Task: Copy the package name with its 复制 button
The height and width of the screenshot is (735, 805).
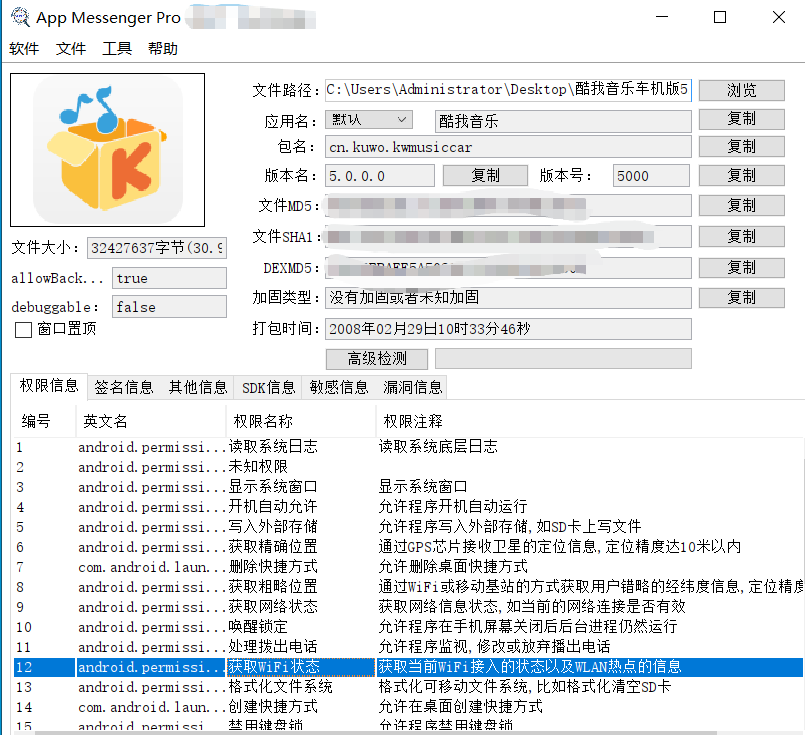Action: [741, 146]
